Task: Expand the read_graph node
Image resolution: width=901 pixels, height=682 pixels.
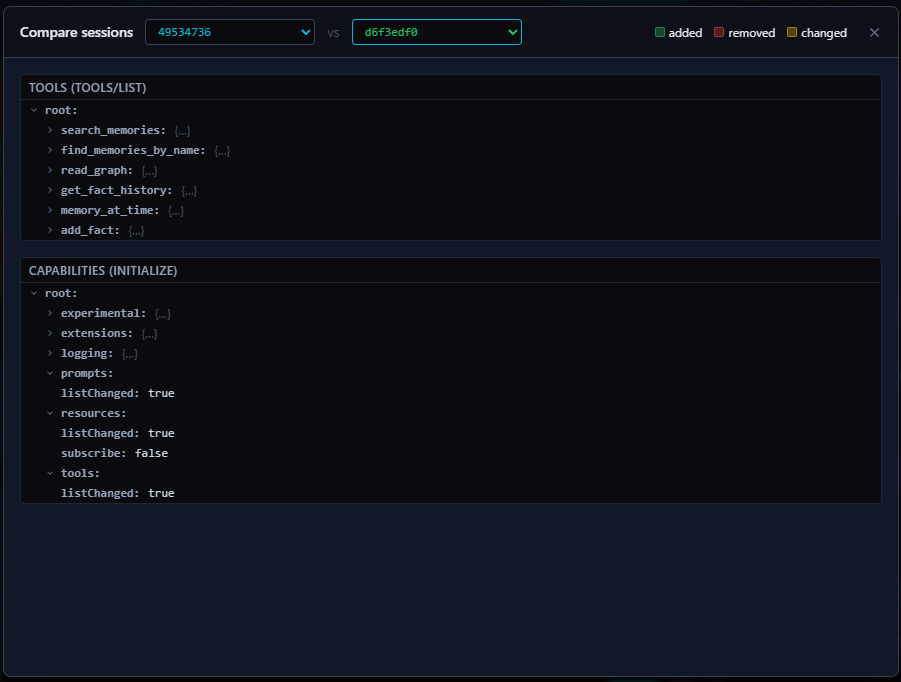Action: 50,171
